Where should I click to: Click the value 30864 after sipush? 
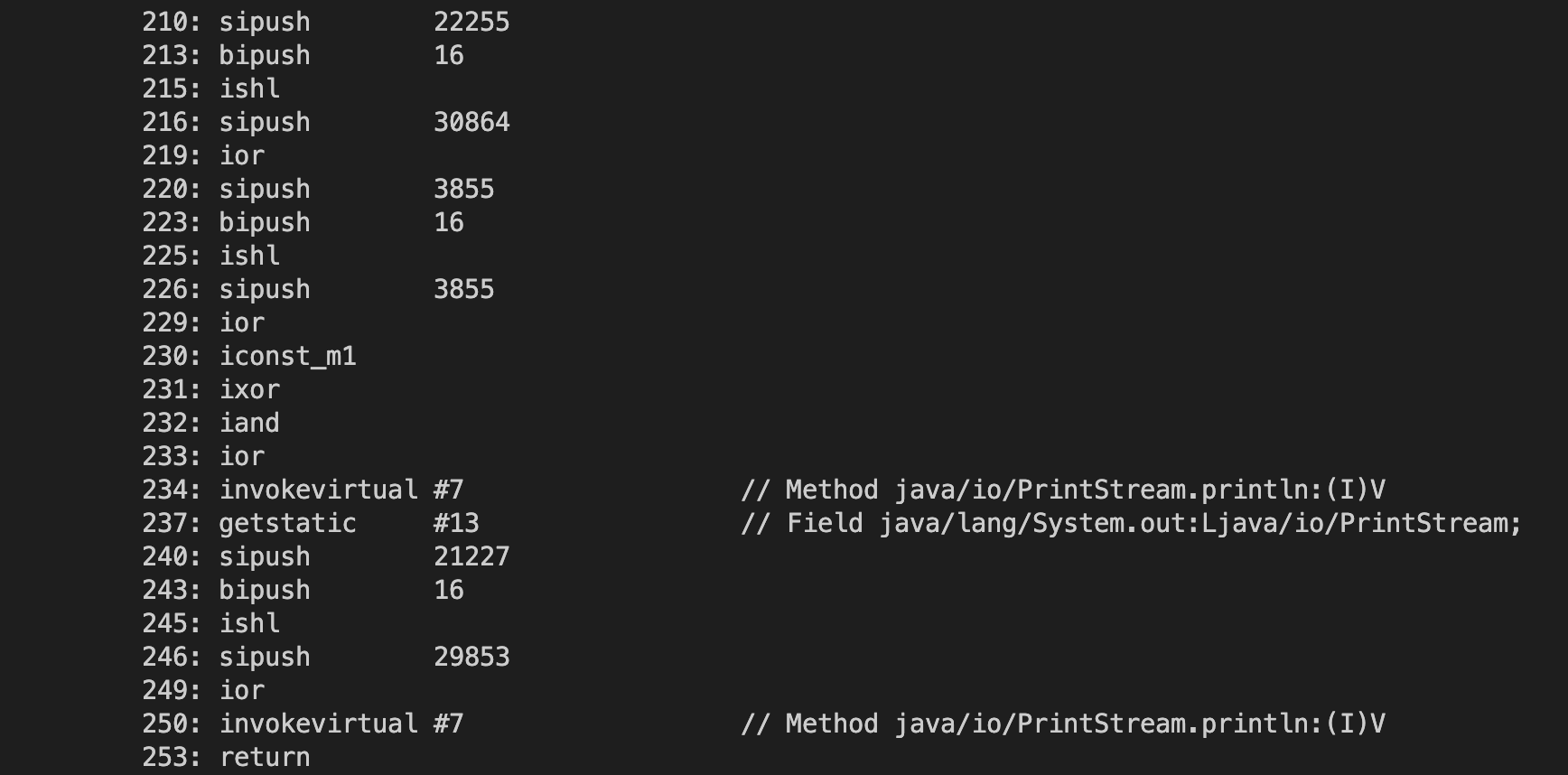tap(471, 122)
